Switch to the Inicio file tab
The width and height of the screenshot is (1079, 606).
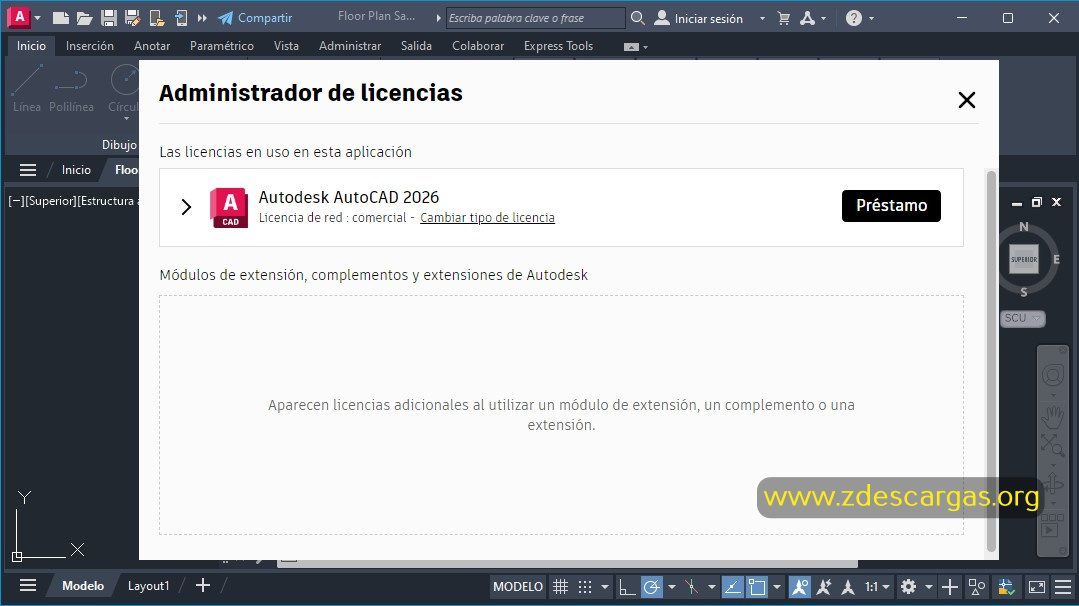point(76,170)
